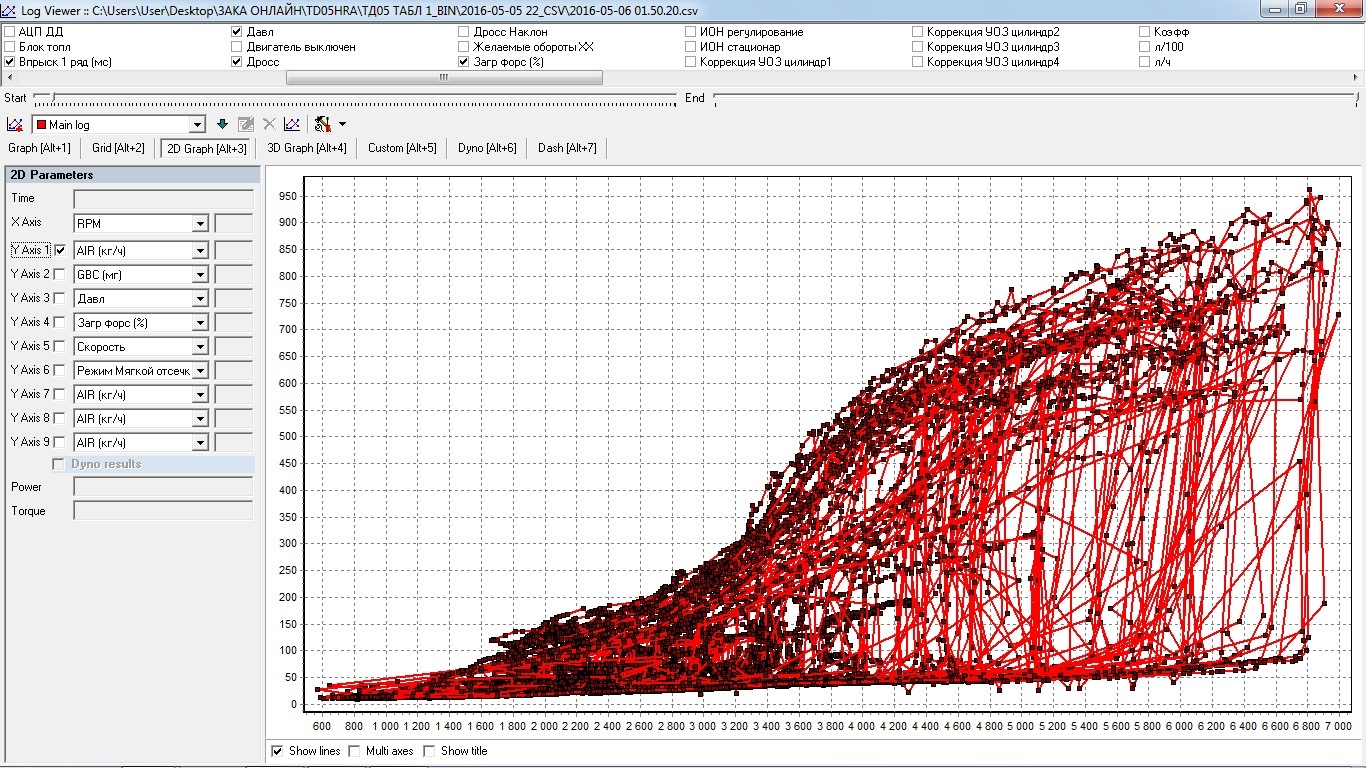Uncheck the Y Axis 1 checkbox

click(61, 250)
